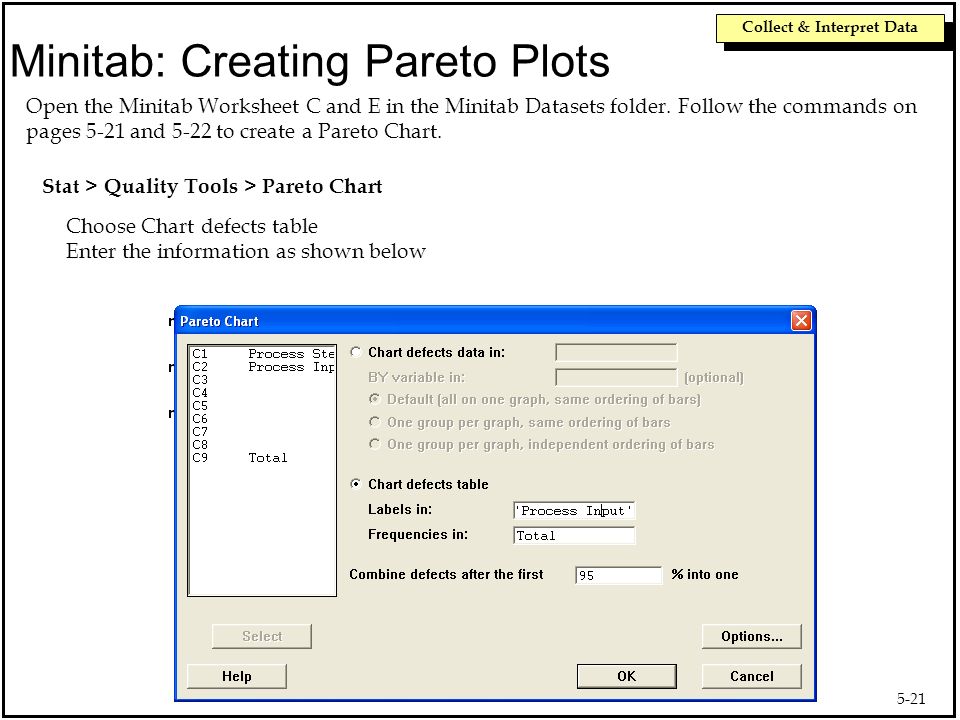
Task: Choose 'One group per graph, same ordering' option
Action: 375,422
